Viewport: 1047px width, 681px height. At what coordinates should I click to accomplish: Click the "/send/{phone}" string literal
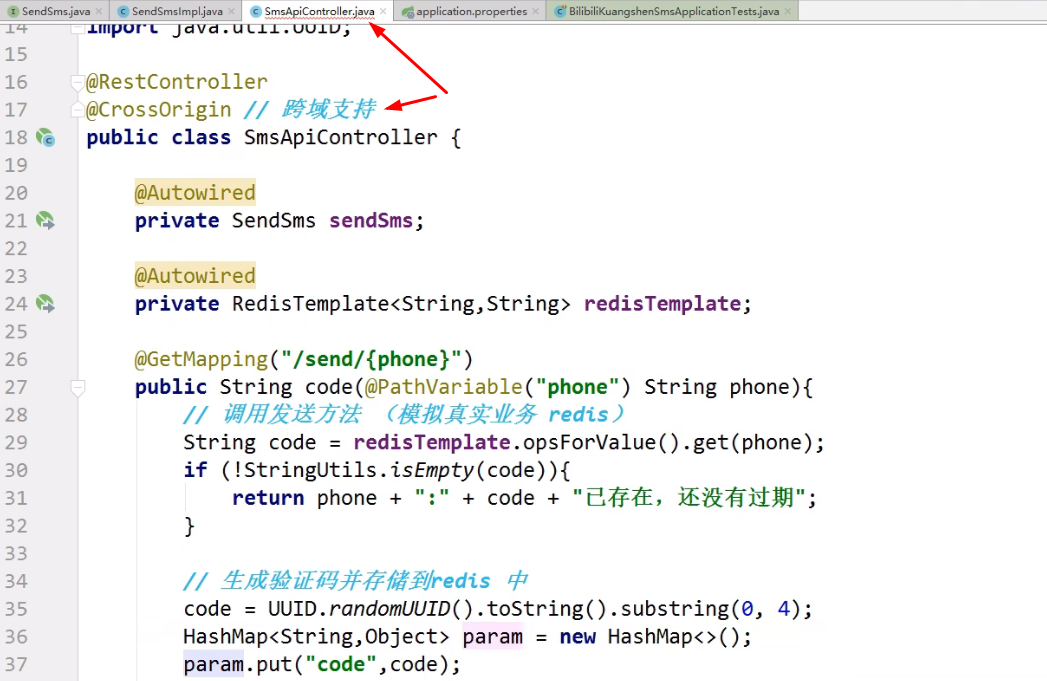coord(372,359)
